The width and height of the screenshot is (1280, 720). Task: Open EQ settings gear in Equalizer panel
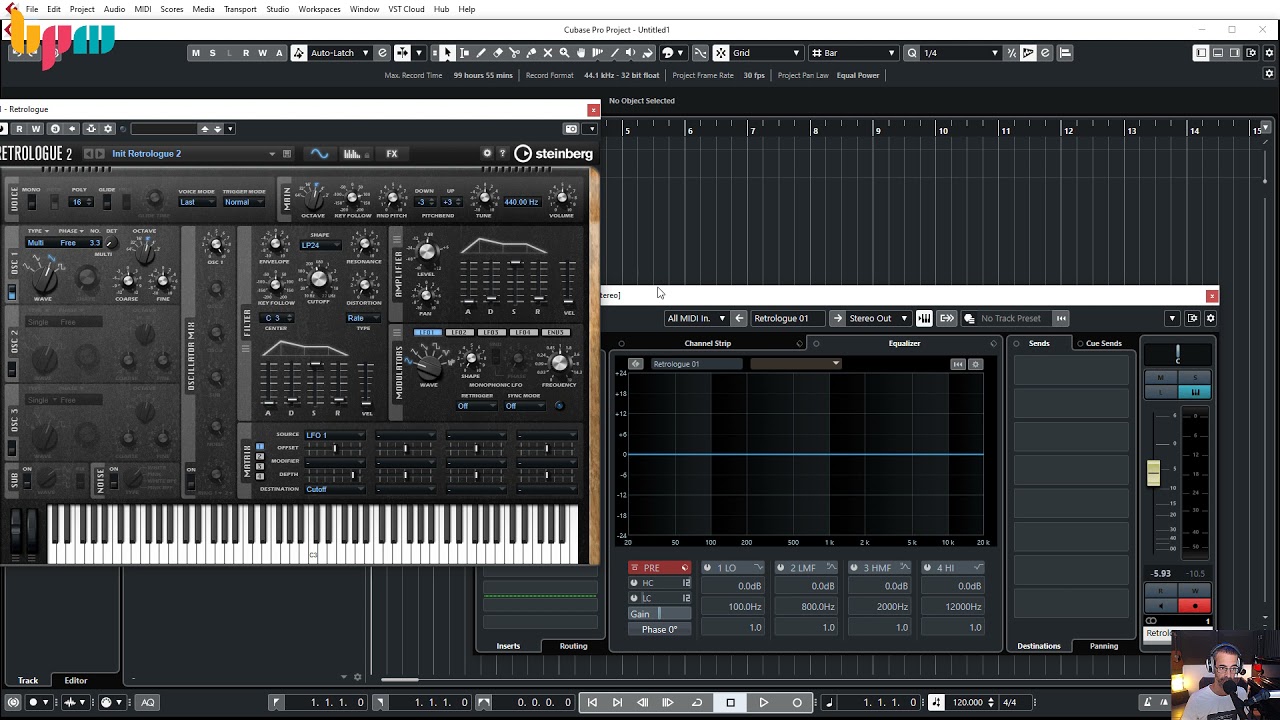click(x=976, y=364)
